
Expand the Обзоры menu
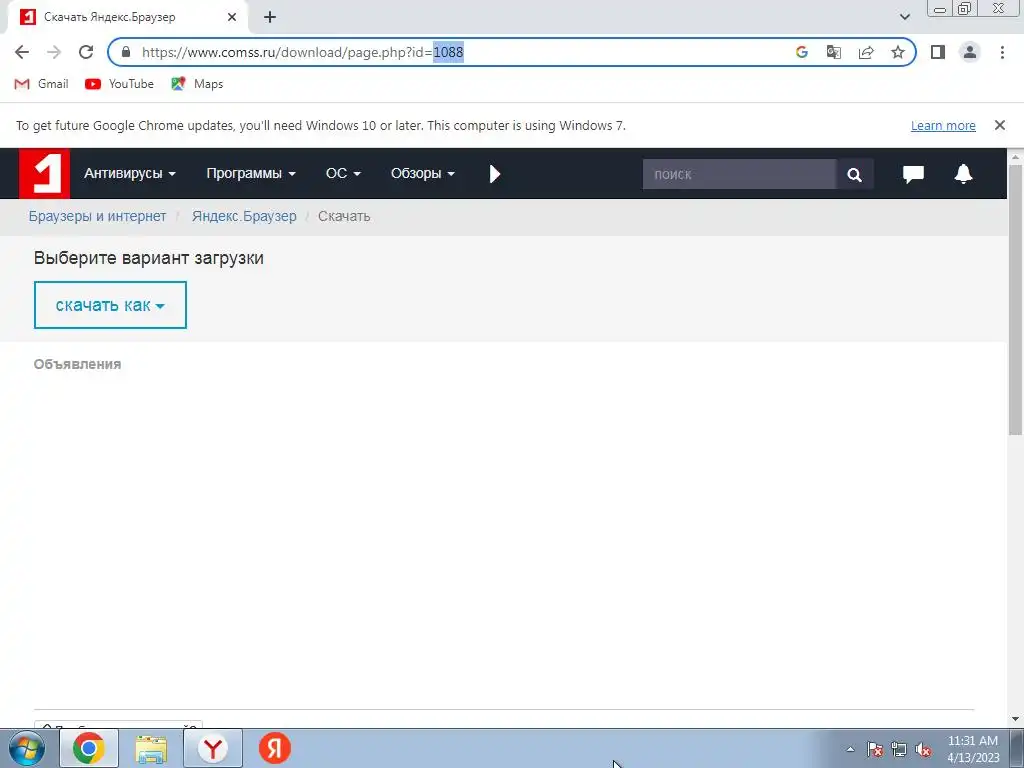tap(423, 174)
